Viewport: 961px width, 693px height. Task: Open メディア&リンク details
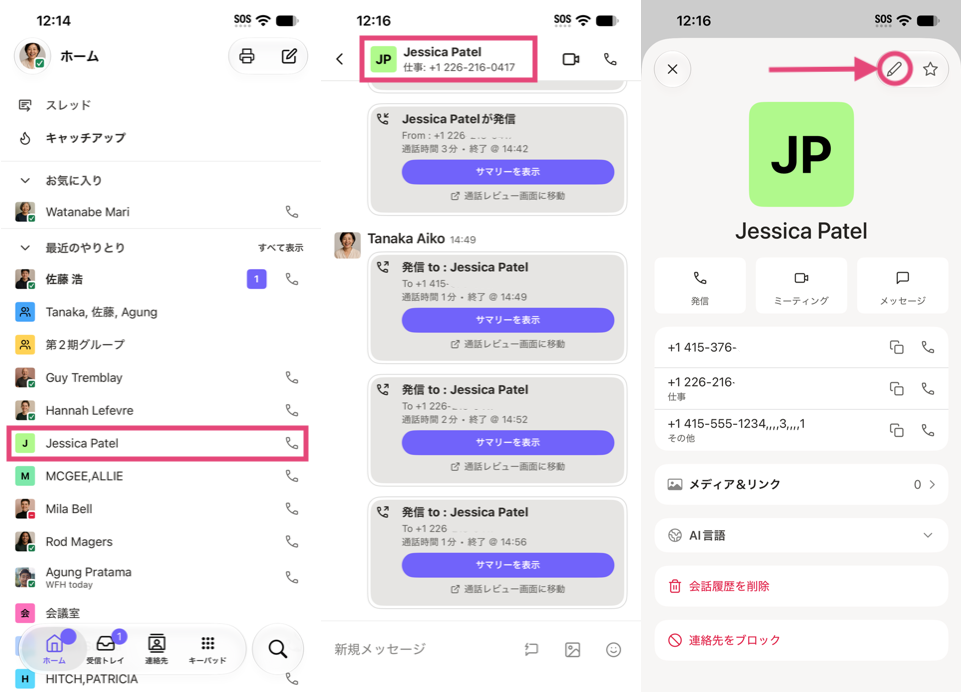801,485
